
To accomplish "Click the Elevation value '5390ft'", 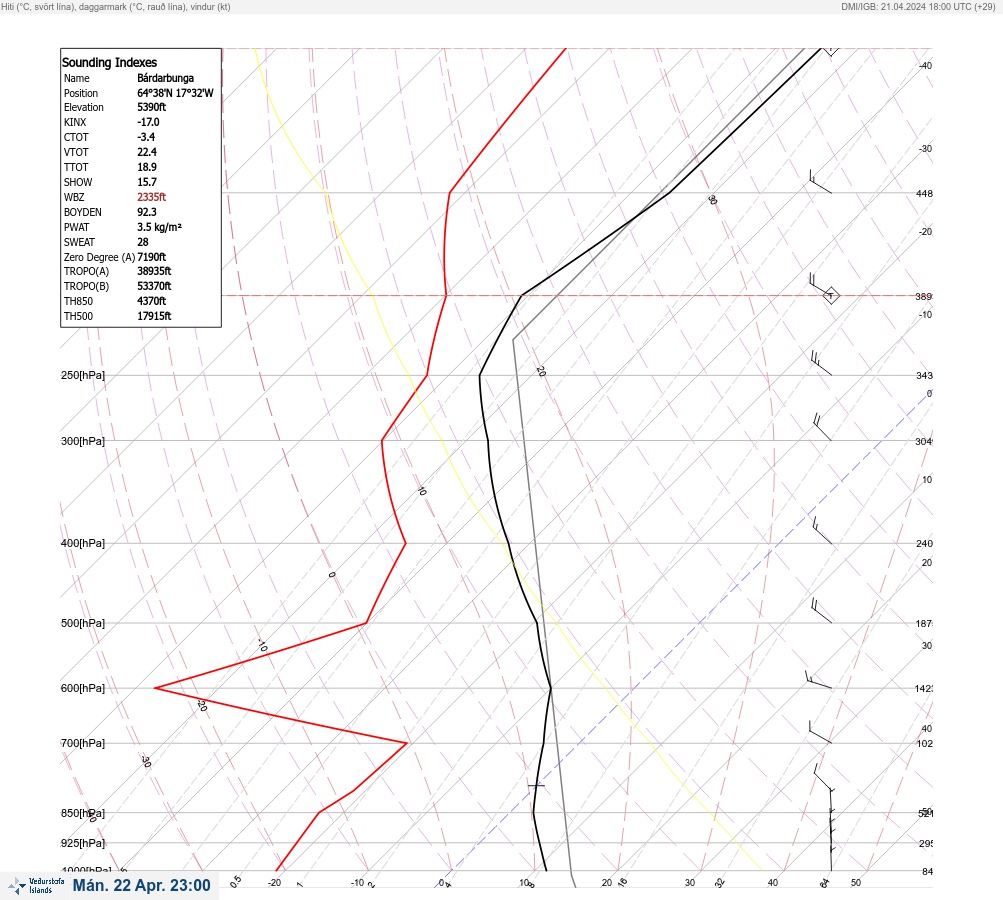I will [152, 107].
